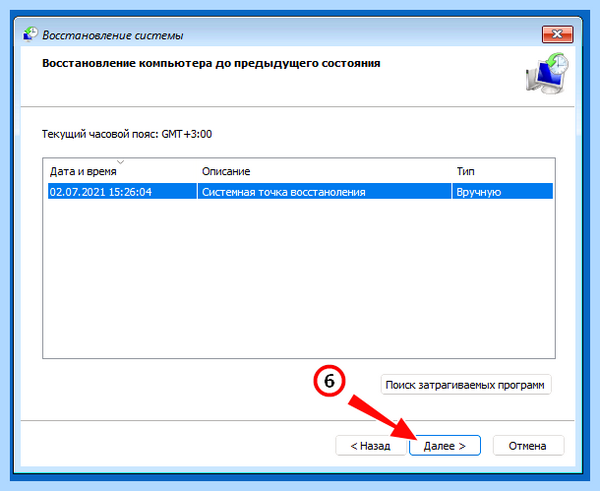Go back with the < Назад button

pos(370,446)
